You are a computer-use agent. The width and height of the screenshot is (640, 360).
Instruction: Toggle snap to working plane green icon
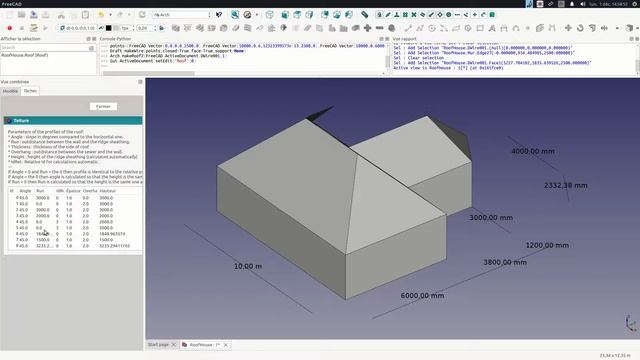click(492, 15)
